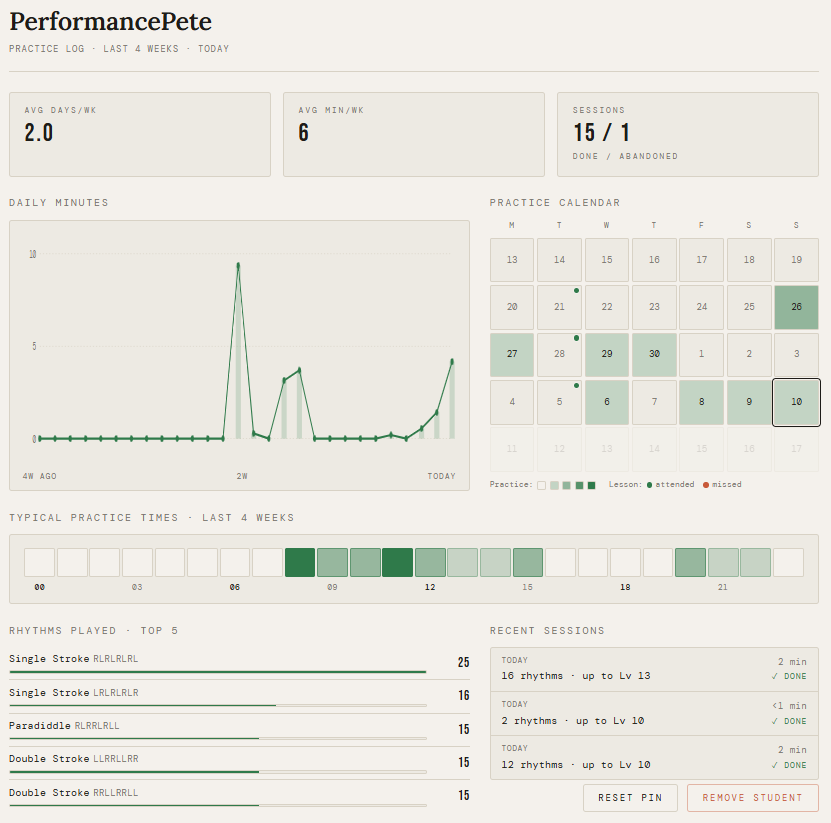
Task: Click the hour 00 practice-time cell
Action: [x=39, y=562]
